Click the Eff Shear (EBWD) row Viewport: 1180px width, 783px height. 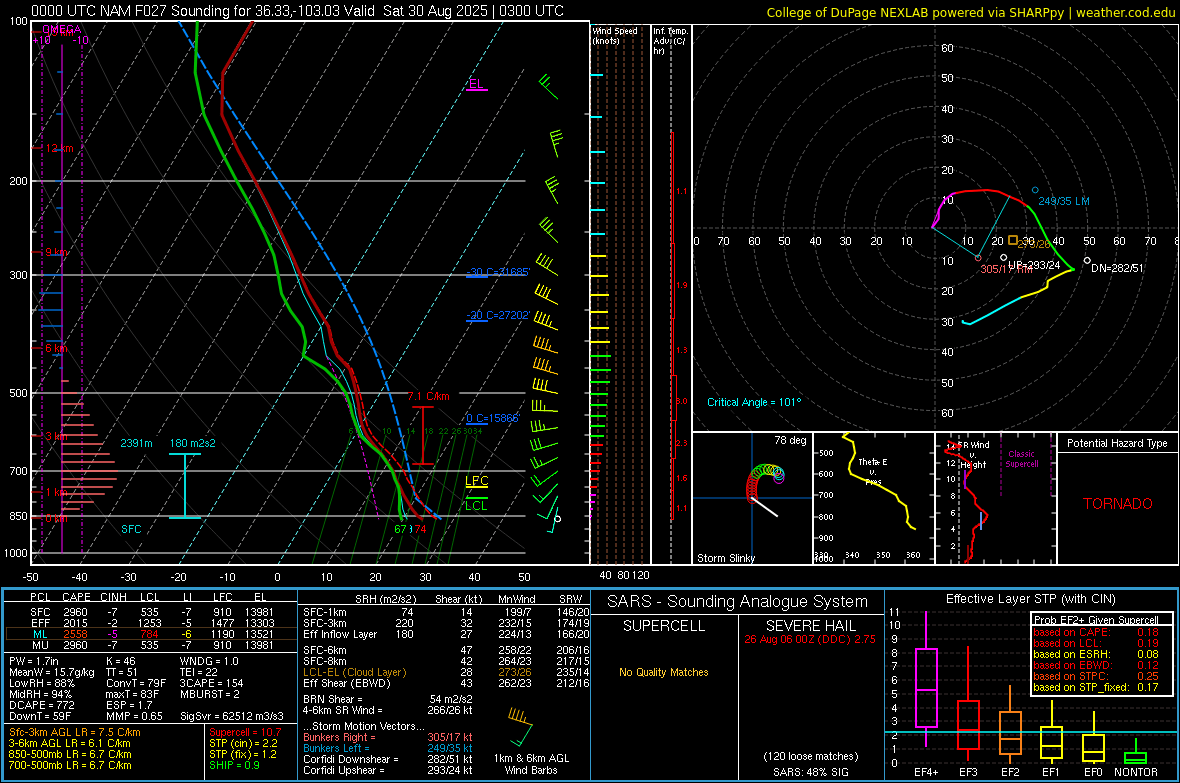(x=446, y=683)
